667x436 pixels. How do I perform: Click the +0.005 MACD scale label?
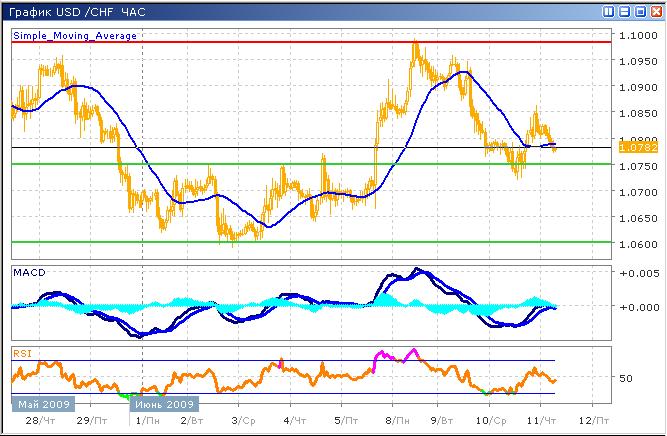pyautogui.click(x=637, y=273)
